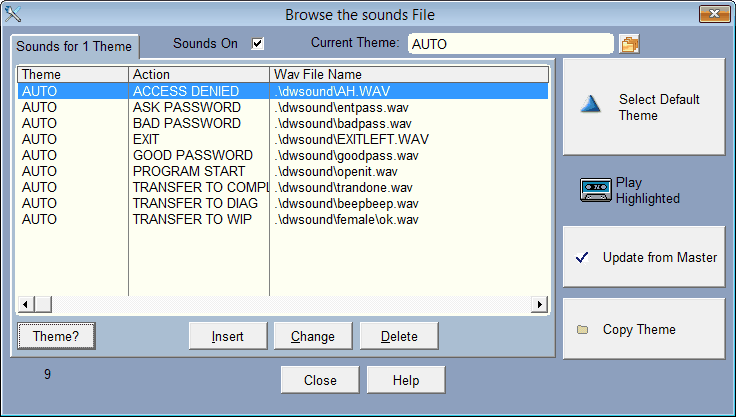This screenshot has height=417, width=736.
Task: Open Help with the Help button
Action: (406, 380)
